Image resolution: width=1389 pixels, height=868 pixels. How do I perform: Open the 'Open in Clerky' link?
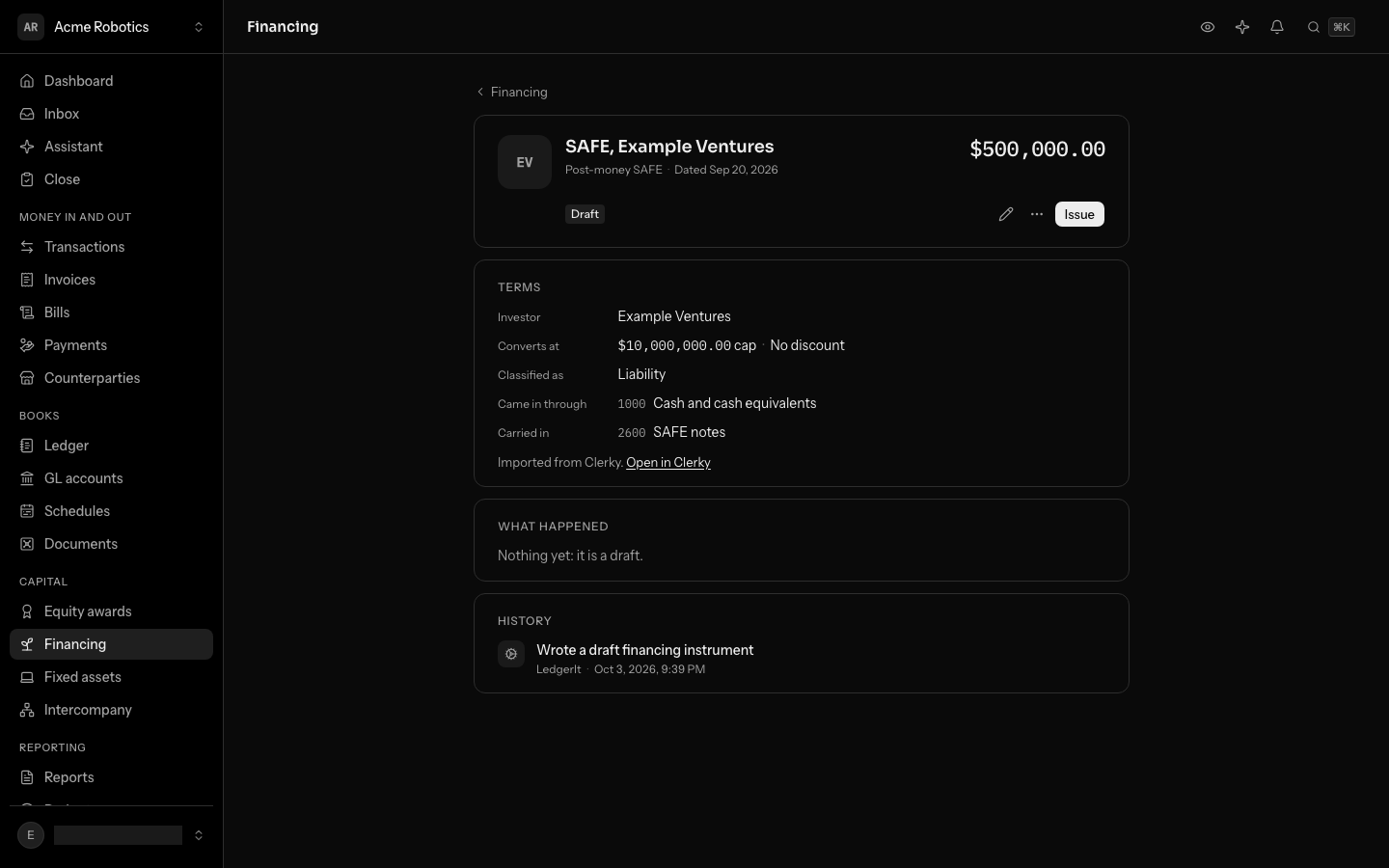pyautogui.click(x=668, y=463)
